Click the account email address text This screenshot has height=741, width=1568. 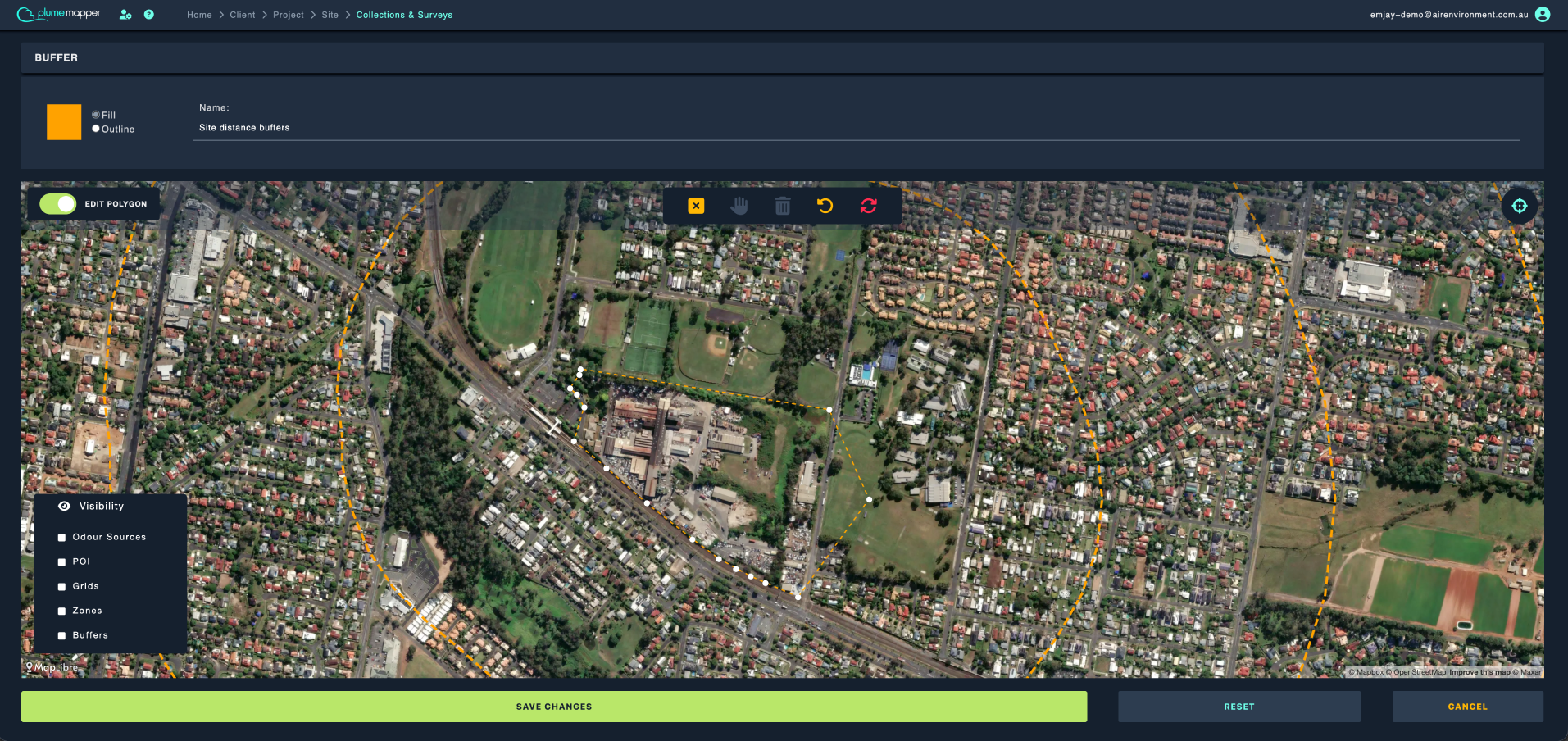click(x=1449, y=15)
